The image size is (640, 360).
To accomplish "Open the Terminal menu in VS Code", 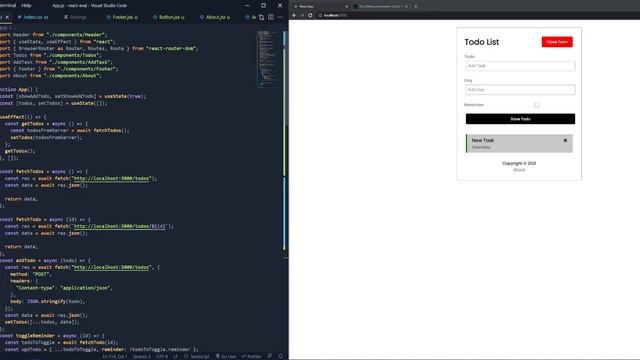I will [8, 6].
